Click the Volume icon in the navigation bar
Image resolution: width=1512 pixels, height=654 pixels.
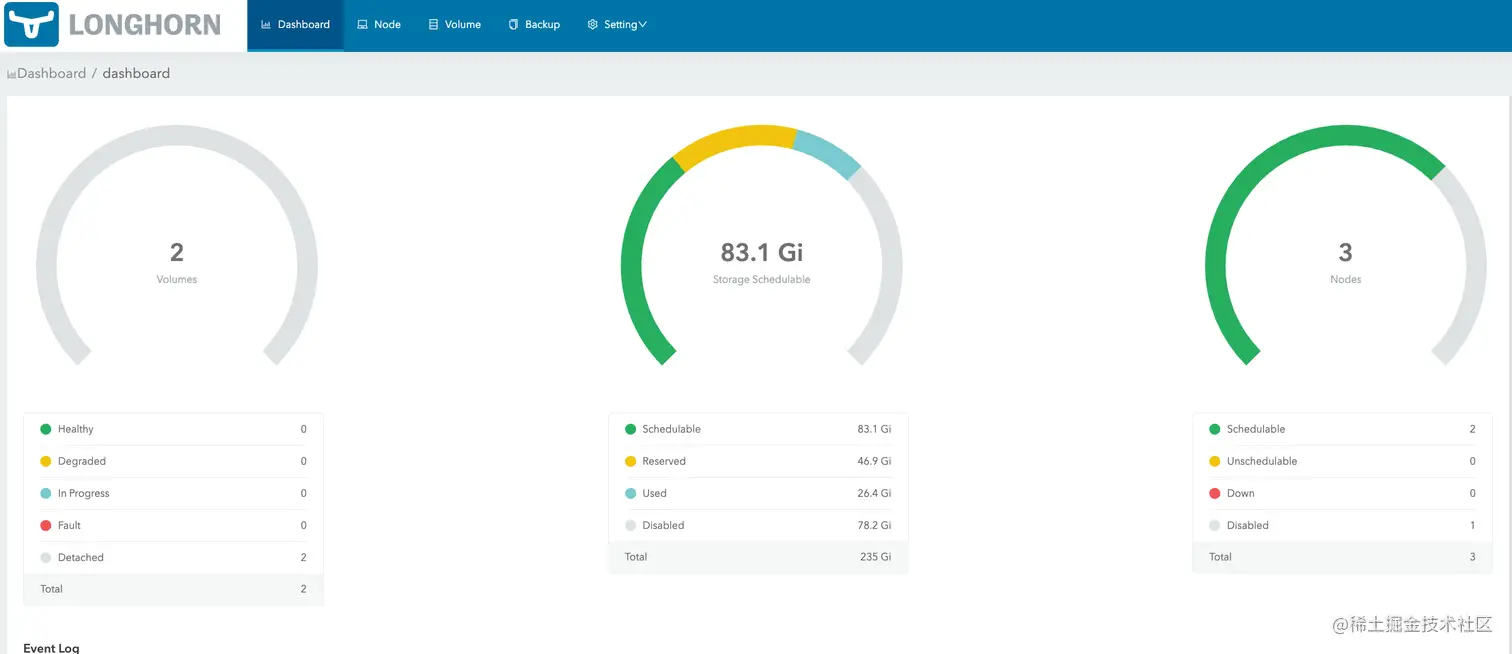(x=432, y=24)
